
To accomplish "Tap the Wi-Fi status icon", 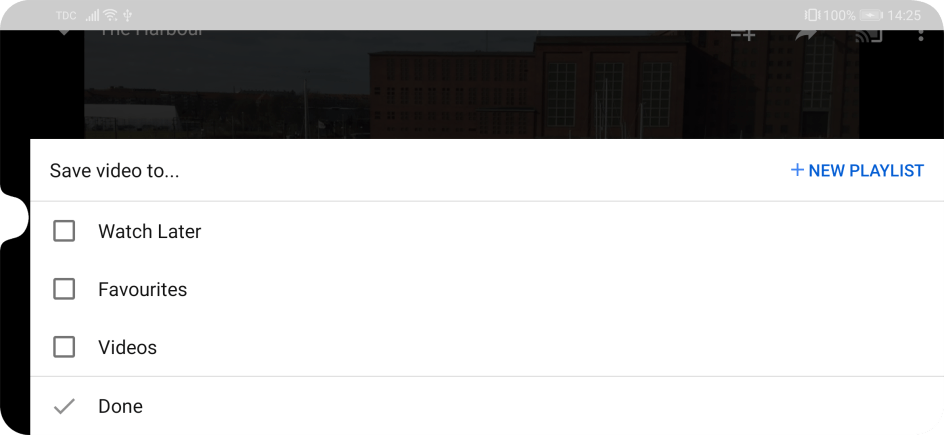I will pyautogui.click(x=110, y=15).
